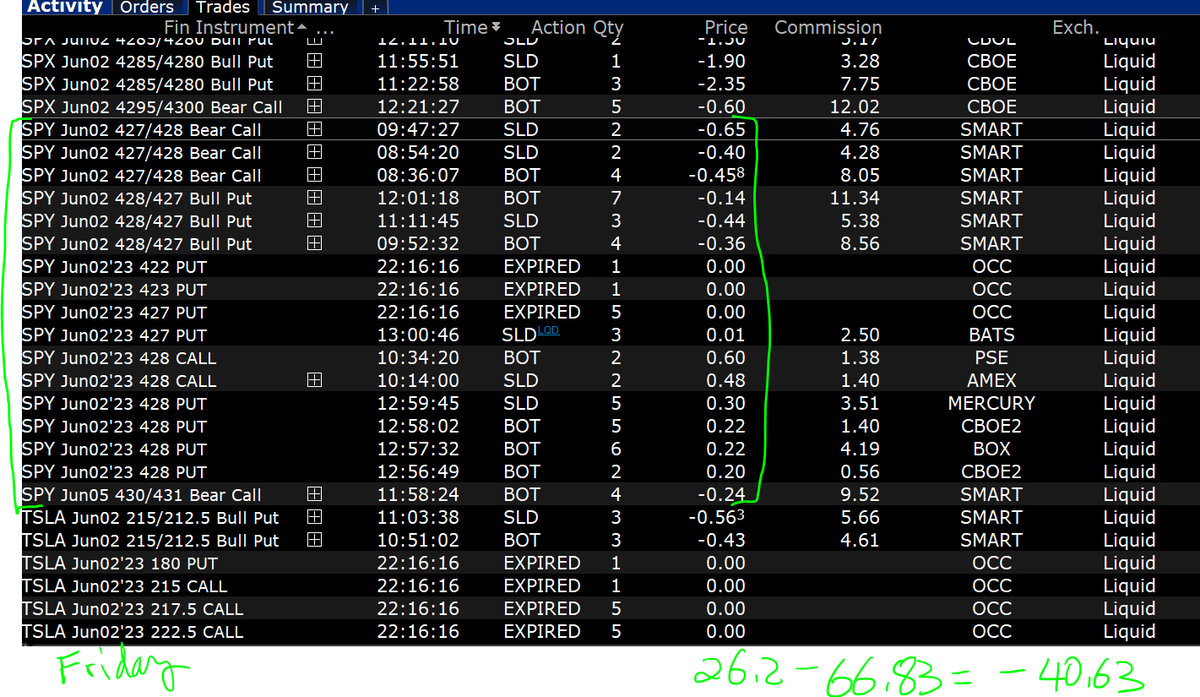
Task: Expand SPY Bull Put row at 12:01:18
Action: coord(314,199)
